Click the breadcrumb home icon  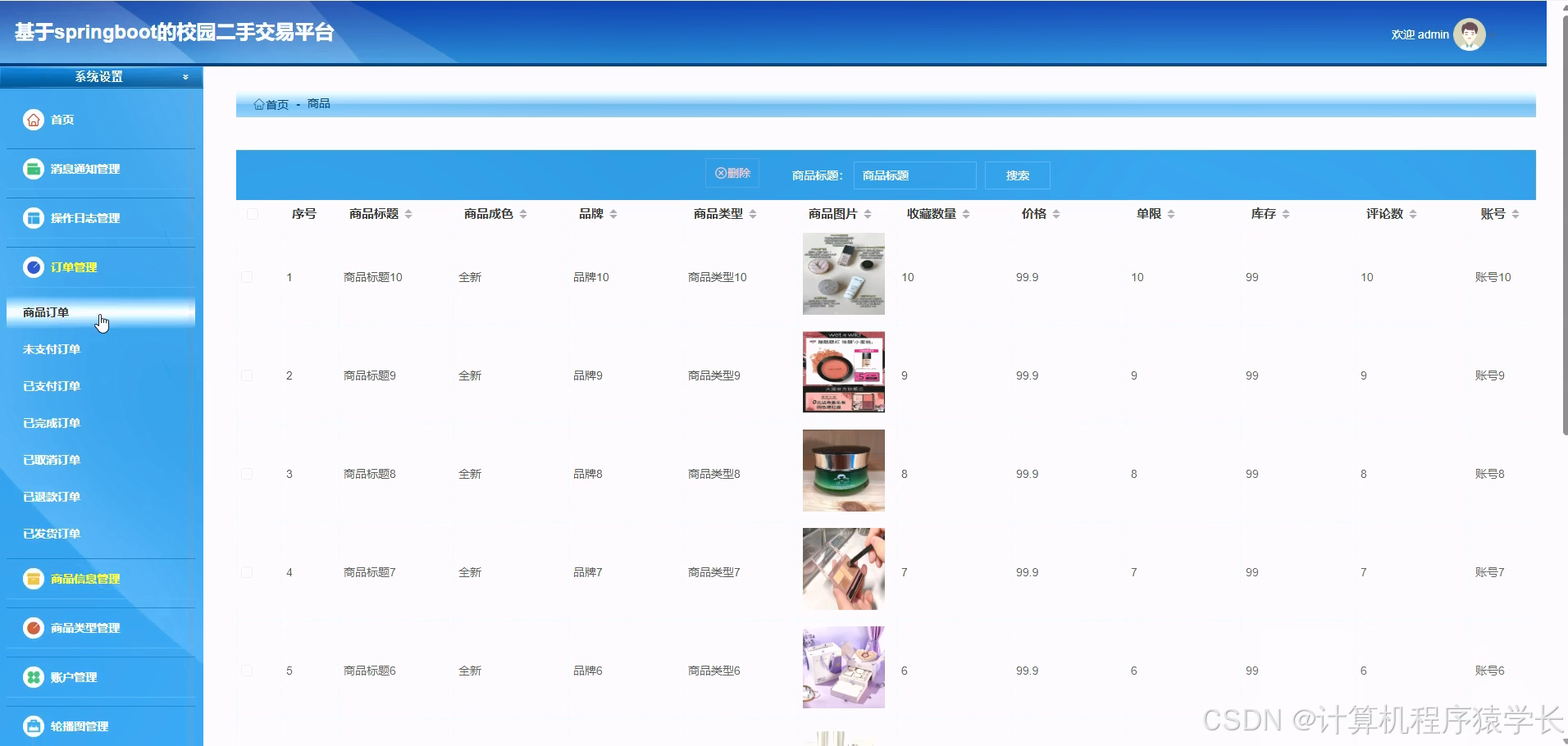click(x=259, y=104)
